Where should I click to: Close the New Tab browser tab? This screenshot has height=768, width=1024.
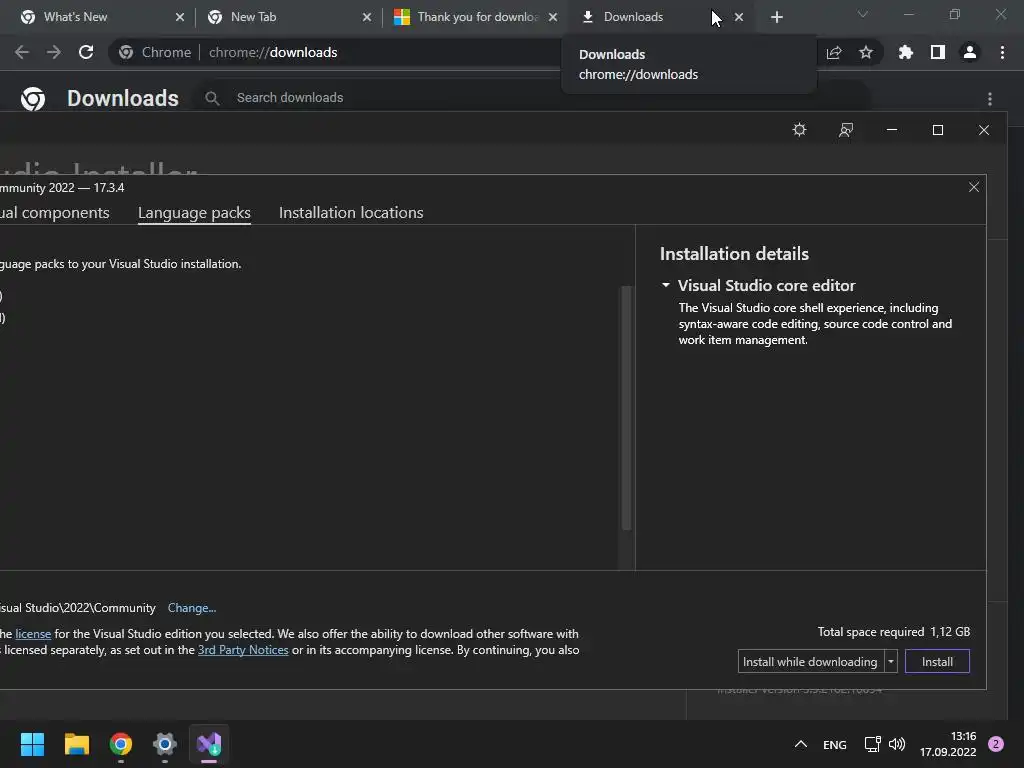point(367,17)
